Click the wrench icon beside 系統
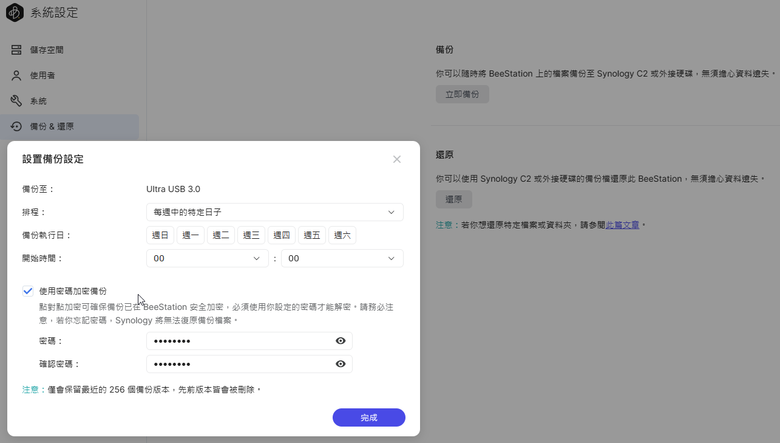 16,101
